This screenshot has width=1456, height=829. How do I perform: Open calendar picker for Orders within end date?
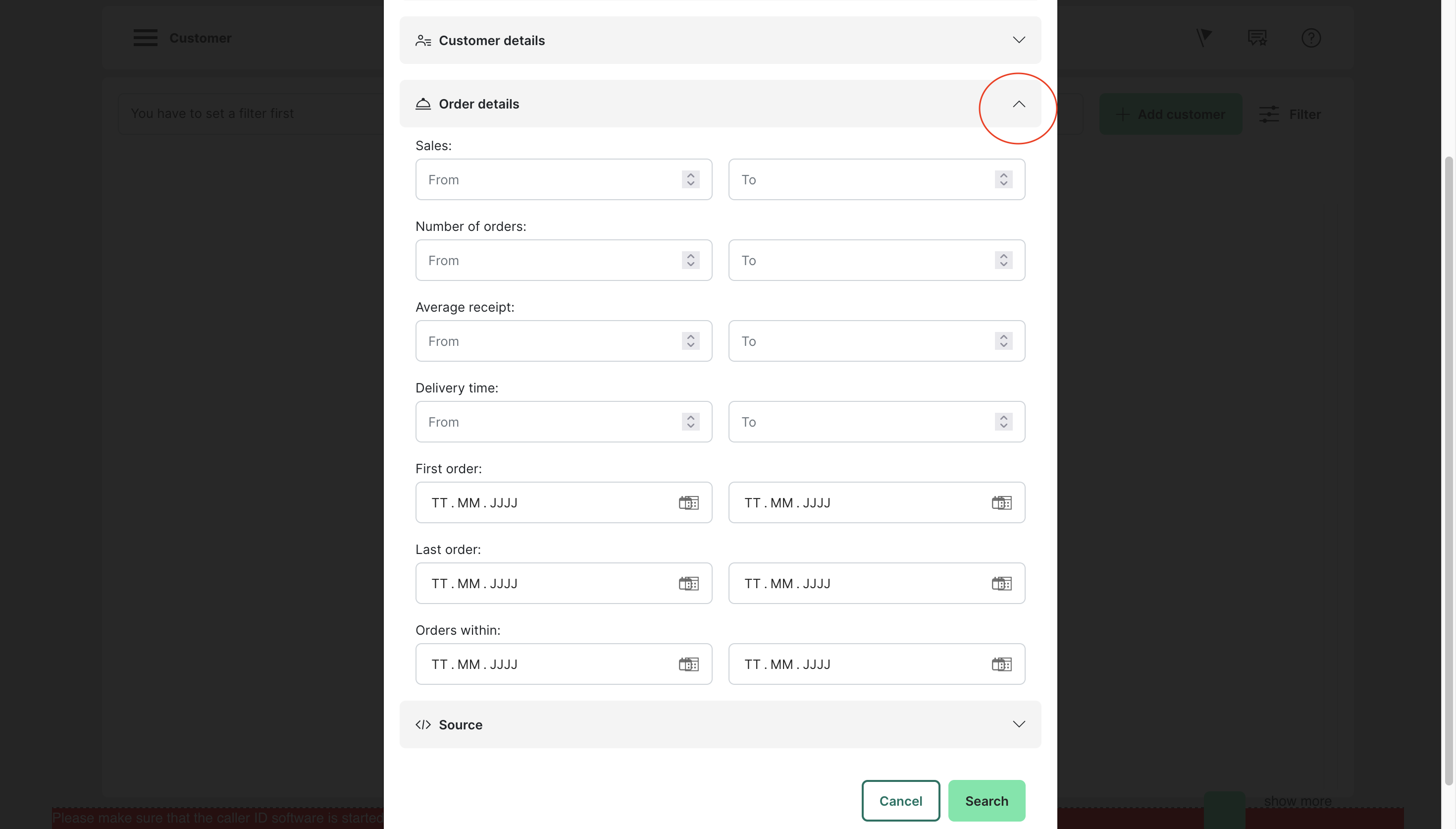click(1001, 664)
